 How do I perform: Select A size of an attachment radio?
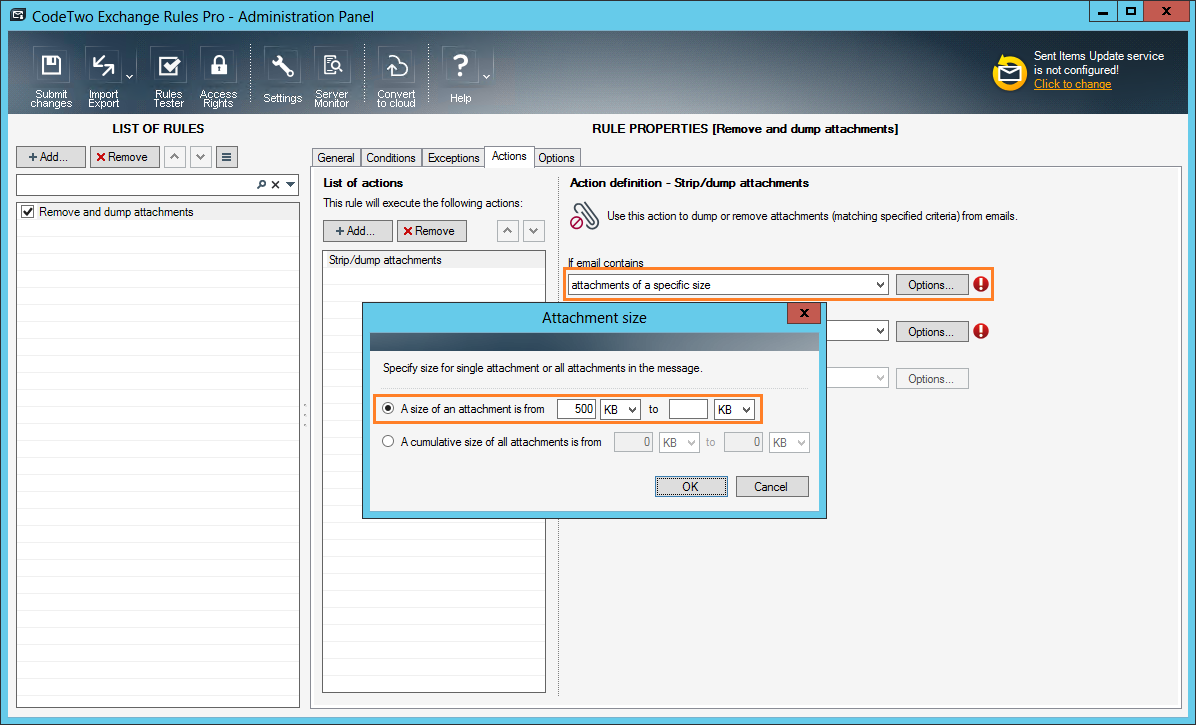[x=387, y=409]
